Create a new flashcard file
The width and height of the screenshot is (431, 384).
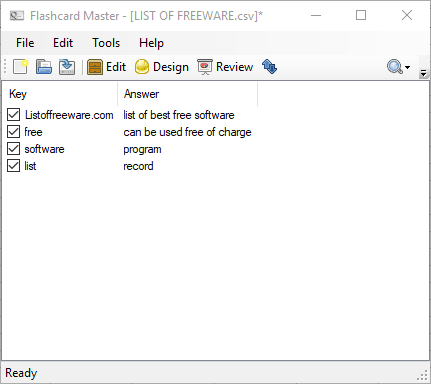coord(21,67)
